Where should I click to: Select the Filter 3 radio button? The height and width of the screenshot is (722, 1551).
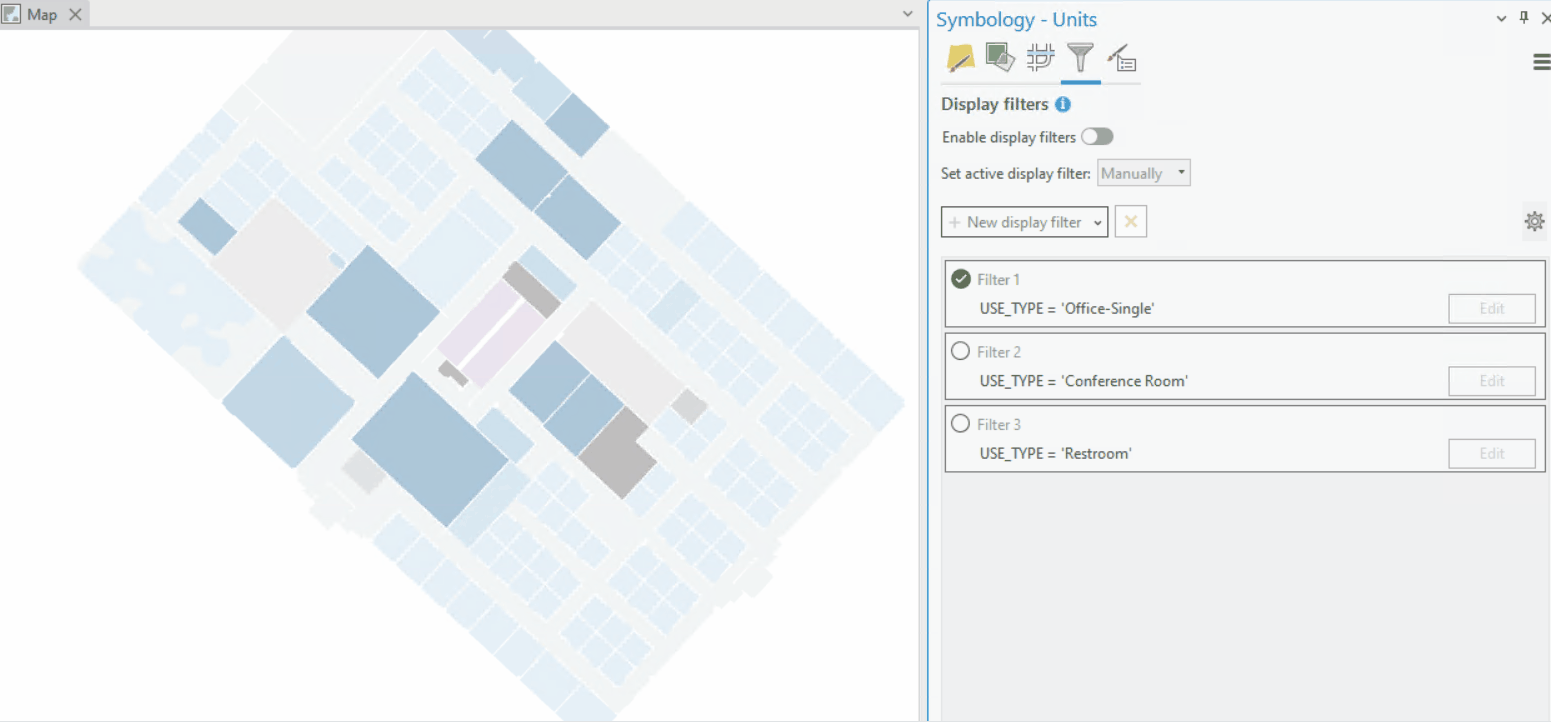960,422
